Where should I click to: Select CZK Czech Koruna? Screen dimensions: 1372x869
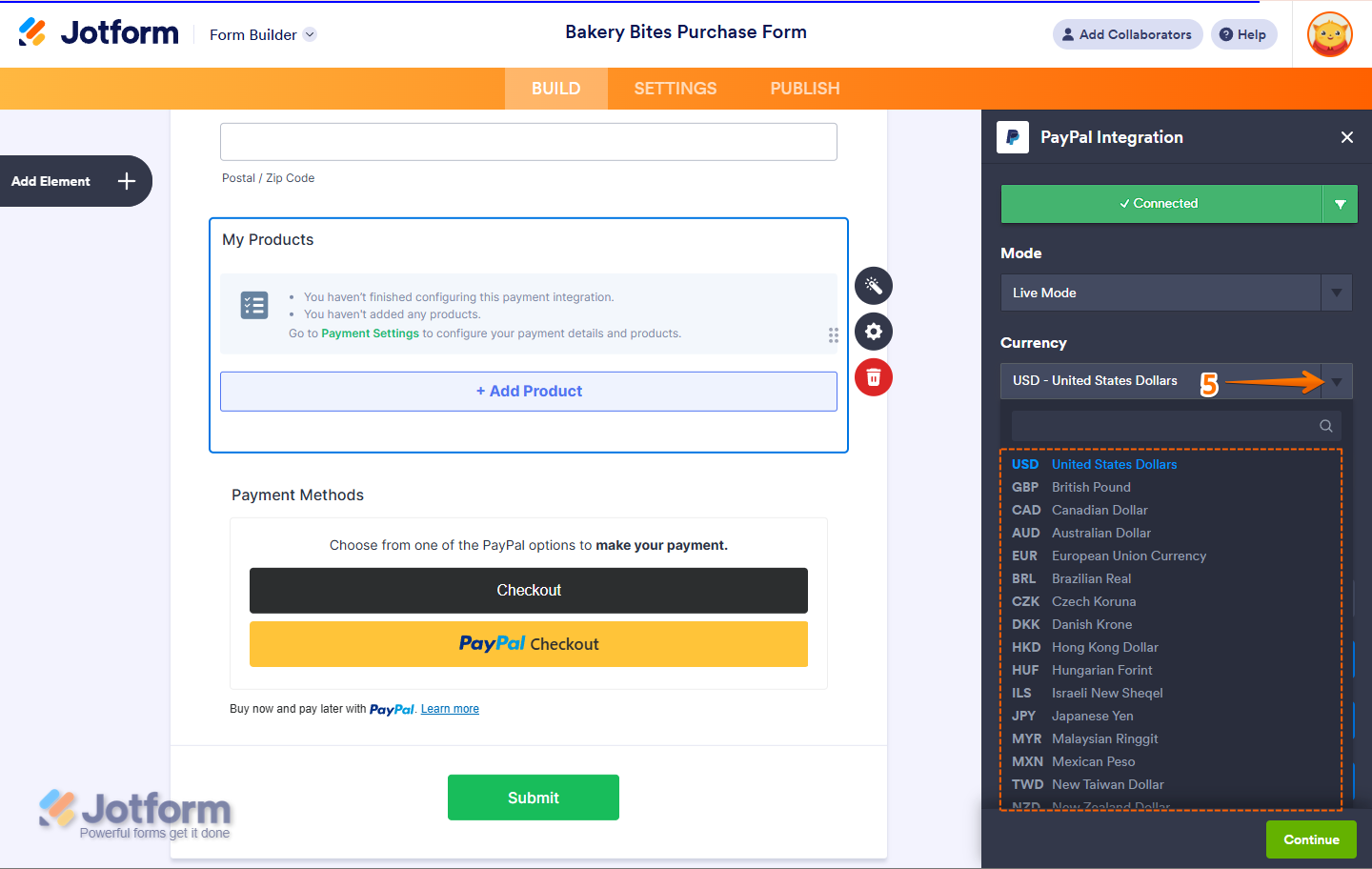pyautogui.click(x=1171, y=601)
